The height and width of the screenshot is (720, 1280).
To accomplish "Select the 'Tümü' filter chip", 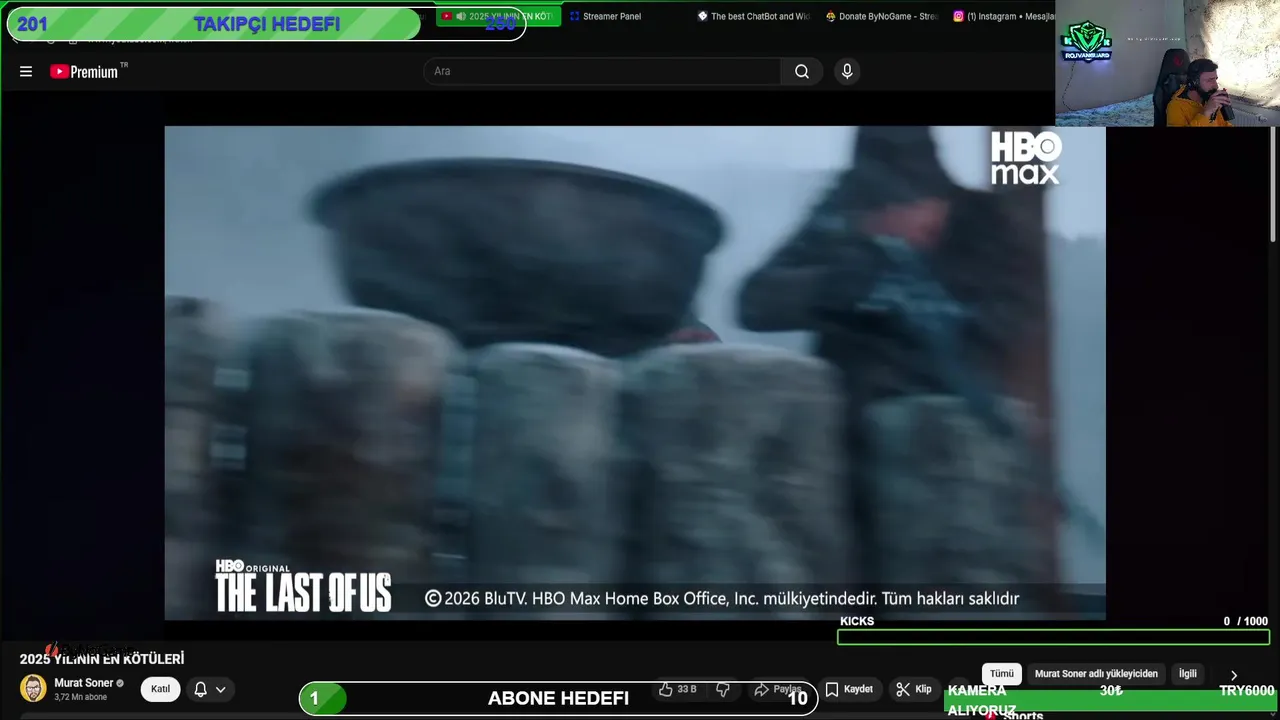I will [1002, 674].
